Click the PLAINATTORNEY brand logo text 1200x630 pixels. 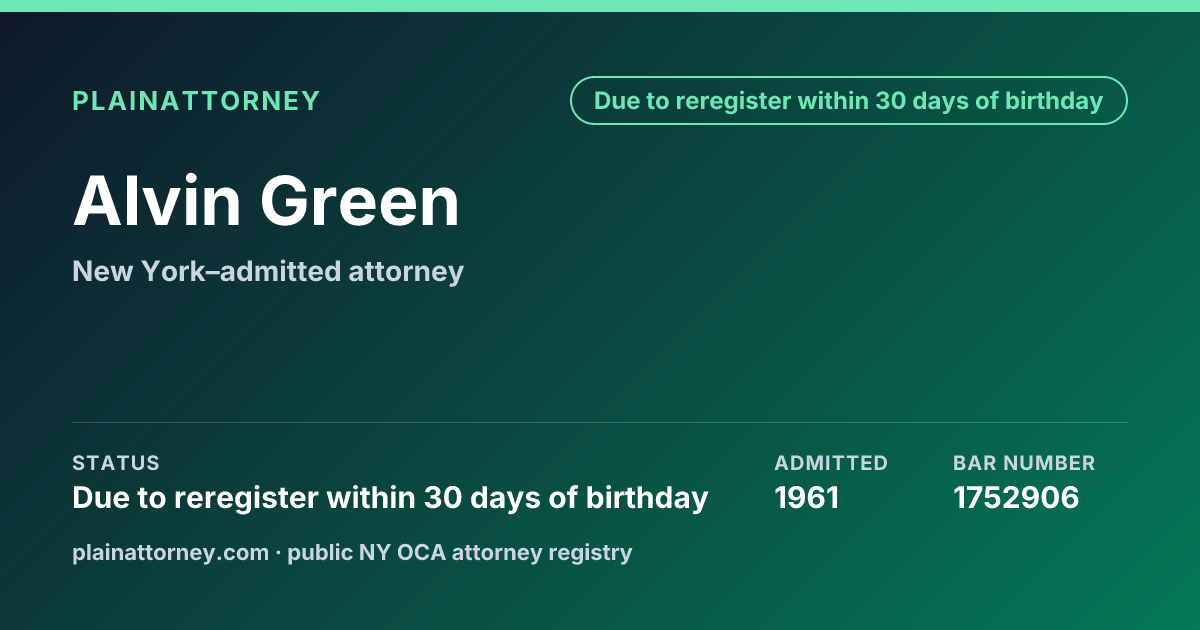[197, 101]
